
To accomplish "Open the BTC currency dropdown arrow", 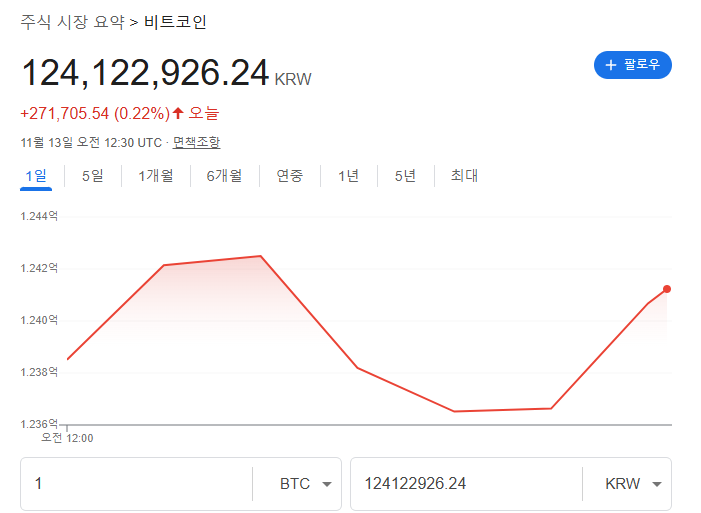I will (x=326, y=484).
